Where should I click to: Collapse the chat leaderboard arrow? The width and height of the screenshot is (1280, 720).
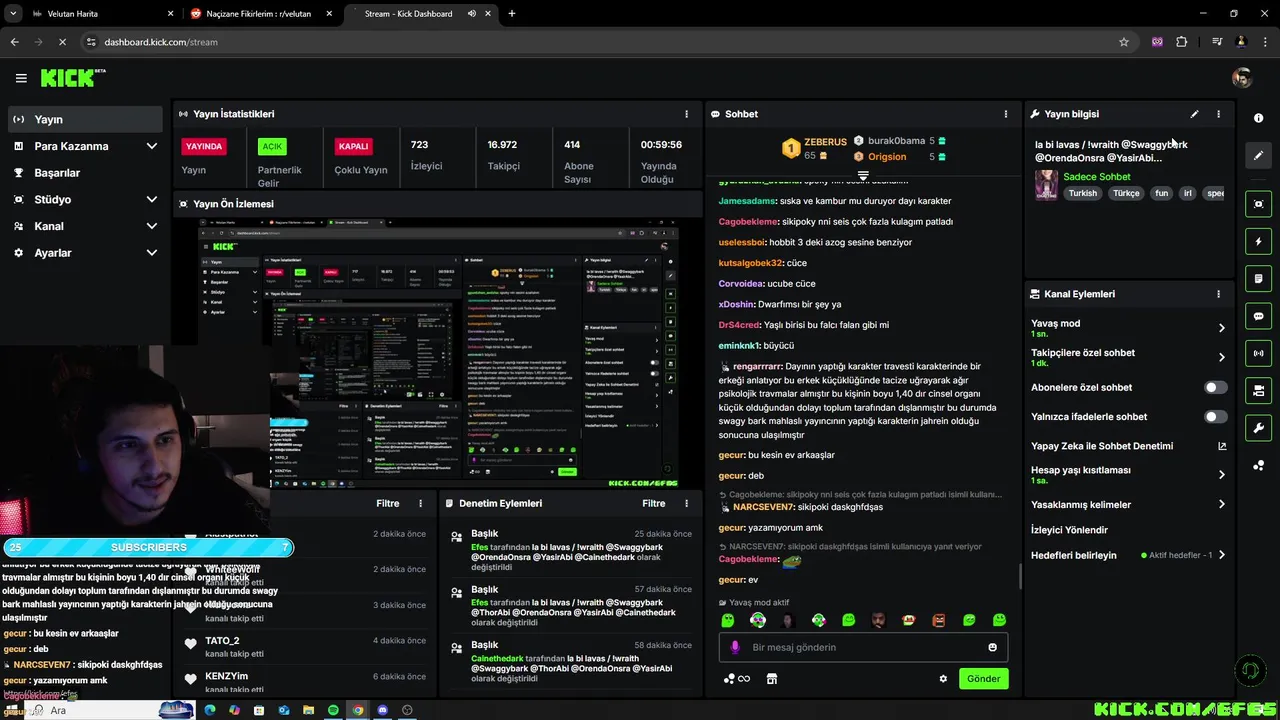(863, 175)
